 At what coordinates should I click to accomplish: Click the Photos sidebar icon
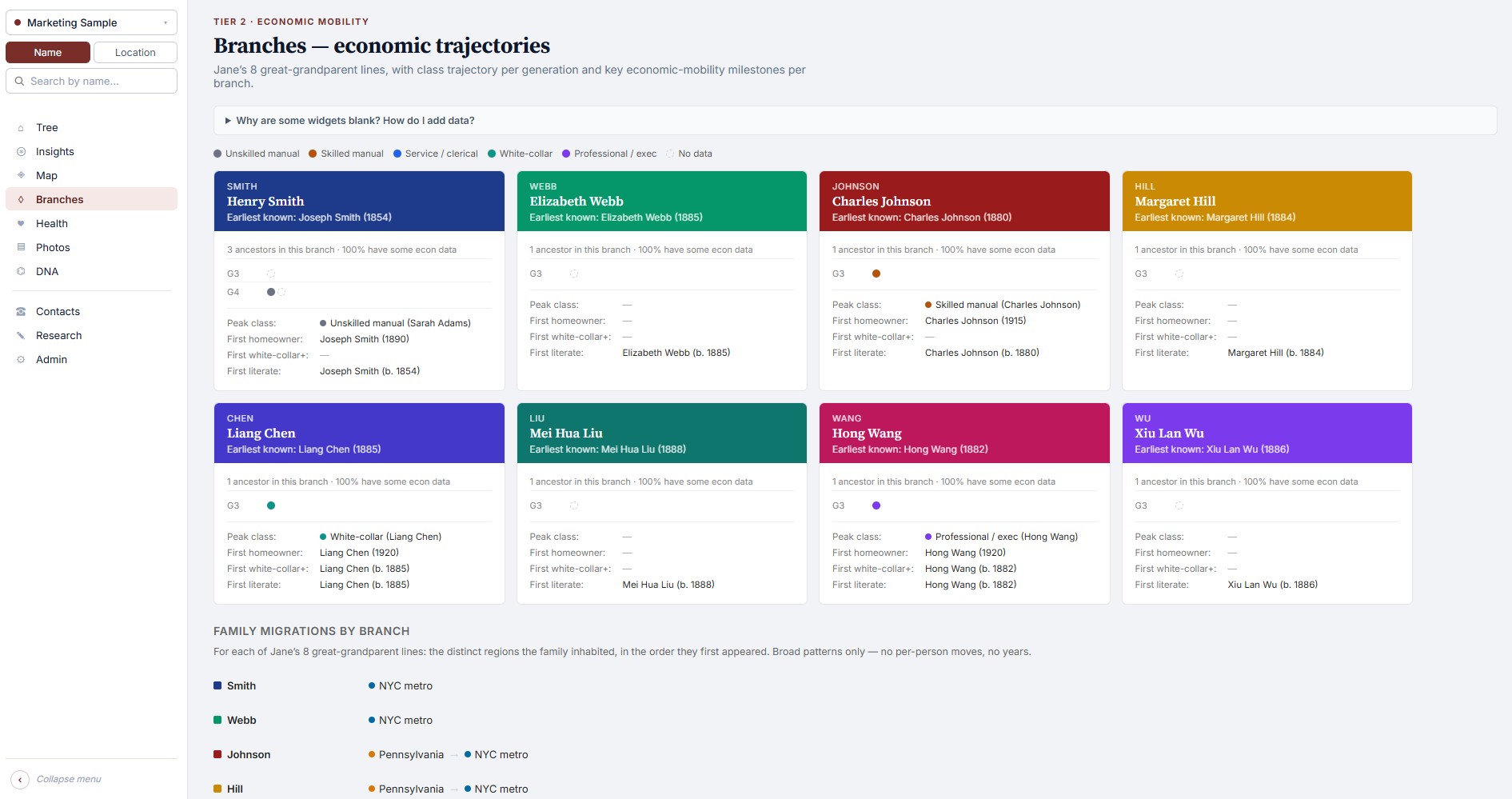pyautogui.click(x=21, y=247)
